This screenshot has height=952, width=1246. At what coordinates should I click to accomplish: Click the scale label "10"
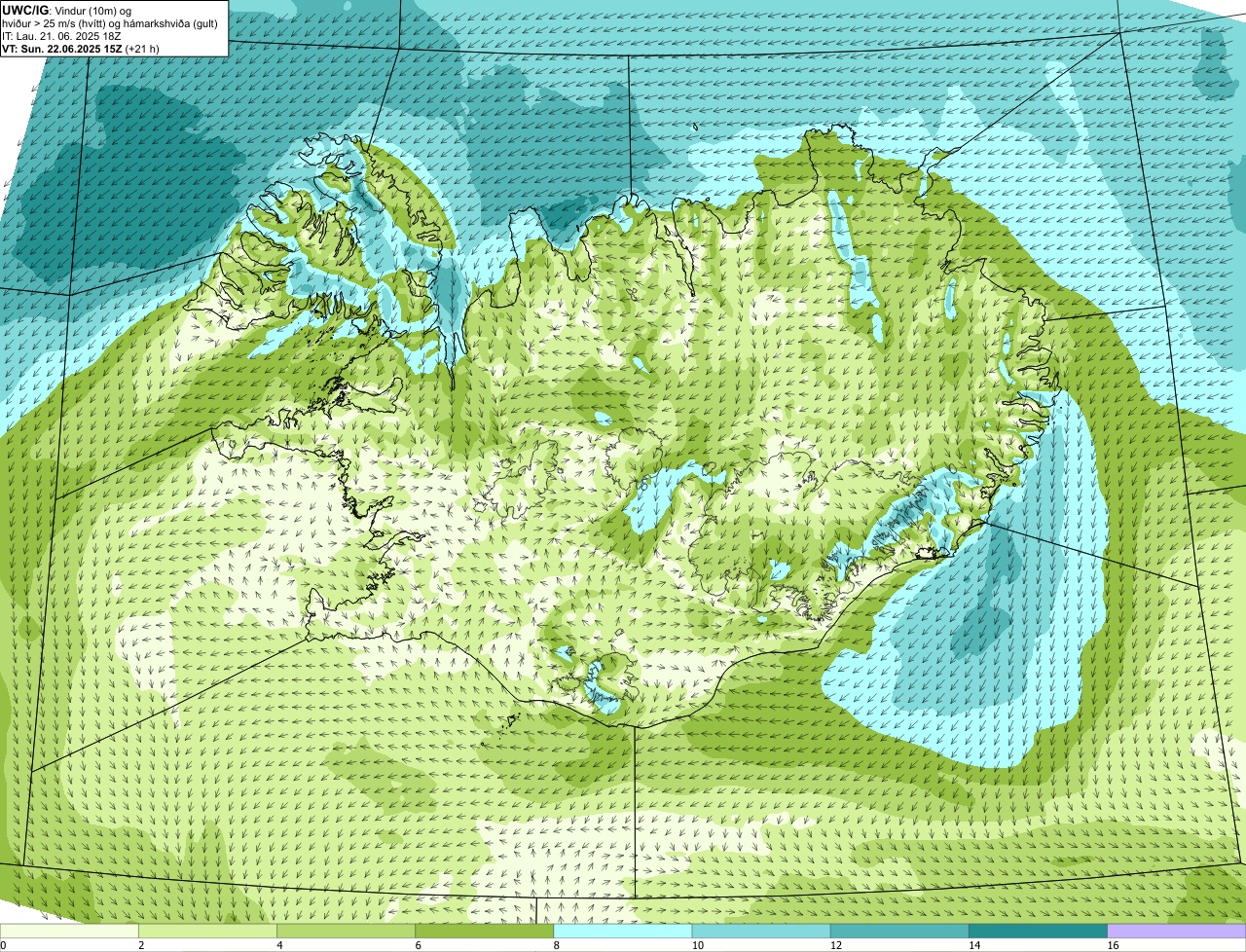point(697,945)
